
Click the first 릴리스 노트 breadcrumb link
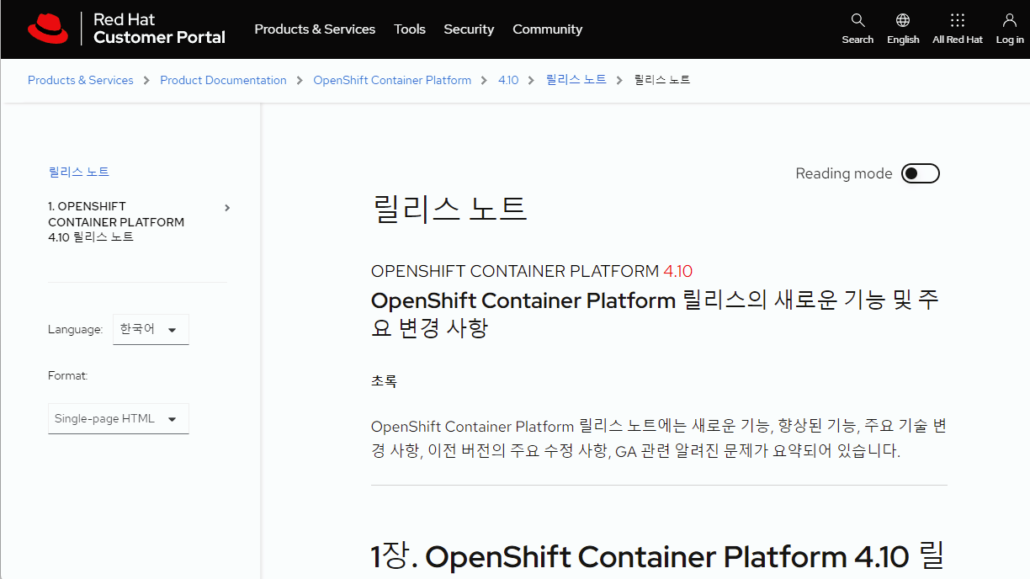coord(575,79)
